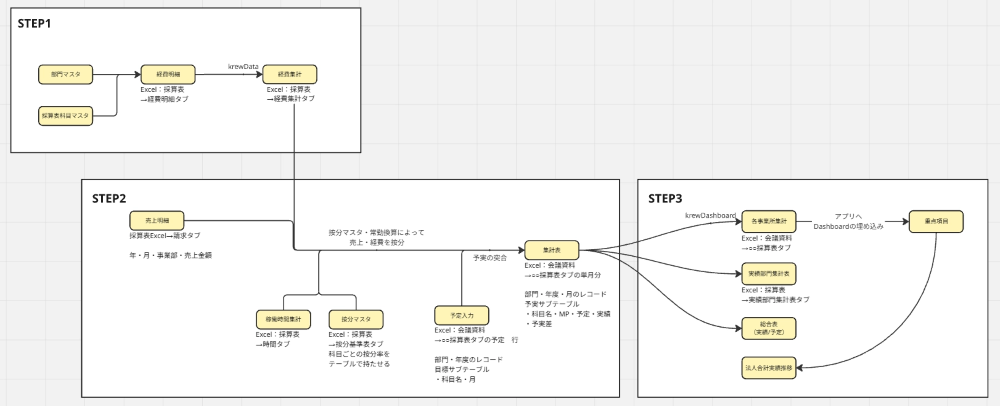Select "・科目名・MP・予定・実績" text

[568, 314]
